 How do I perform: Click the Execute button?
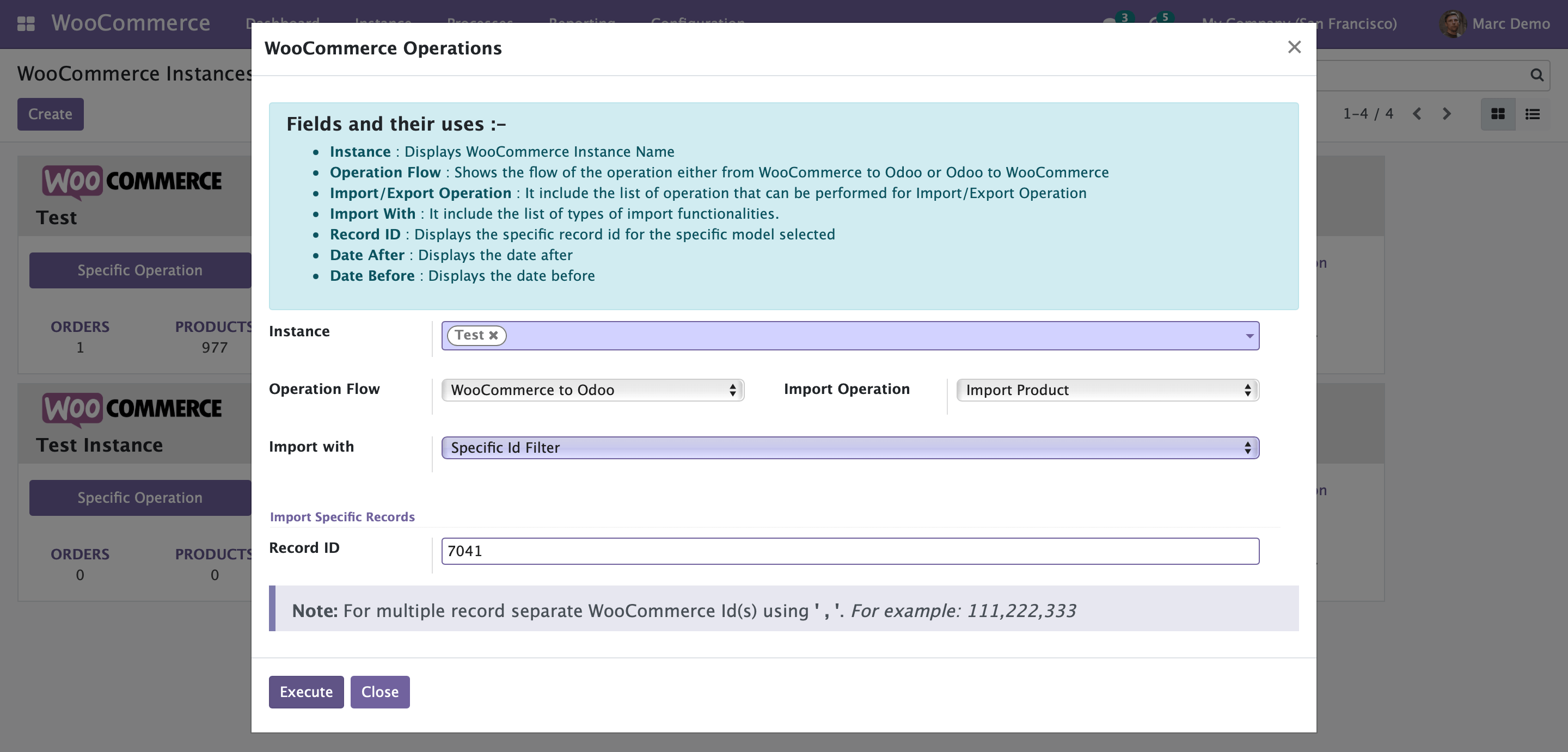(305, 692)
